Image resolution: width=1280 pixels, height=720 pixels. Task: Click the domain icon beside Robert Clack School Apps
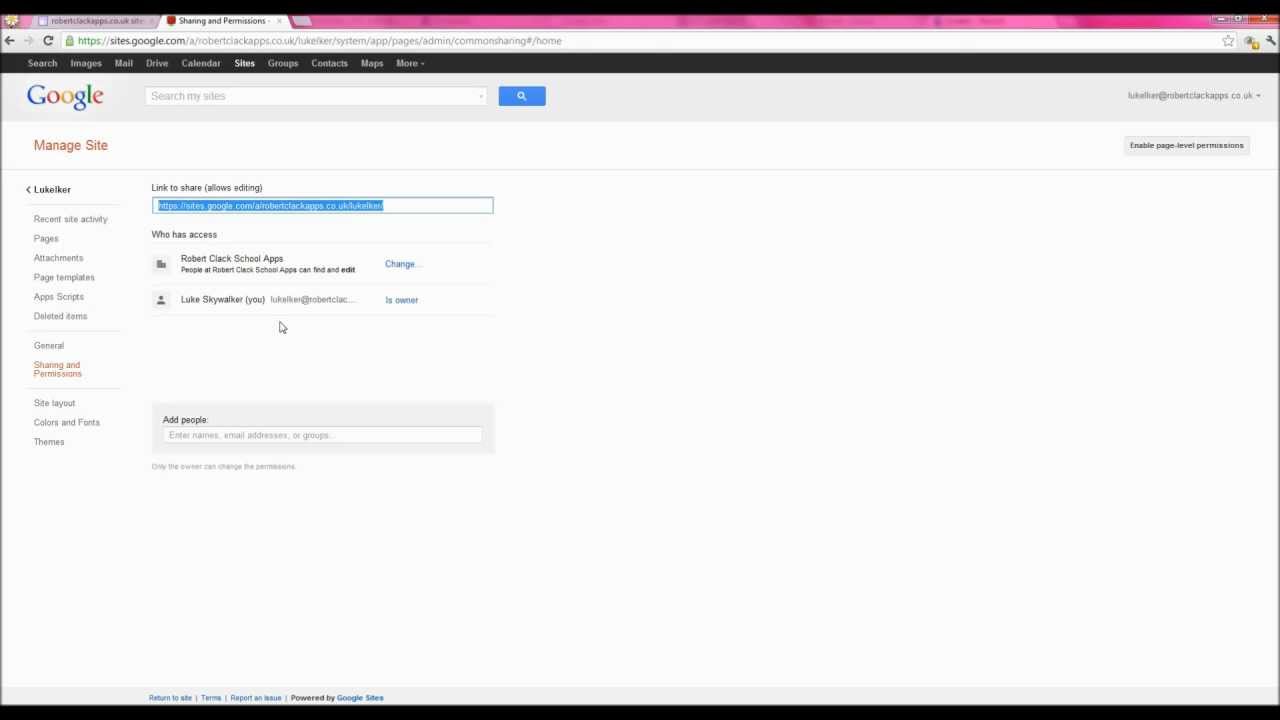coord(161,264)
